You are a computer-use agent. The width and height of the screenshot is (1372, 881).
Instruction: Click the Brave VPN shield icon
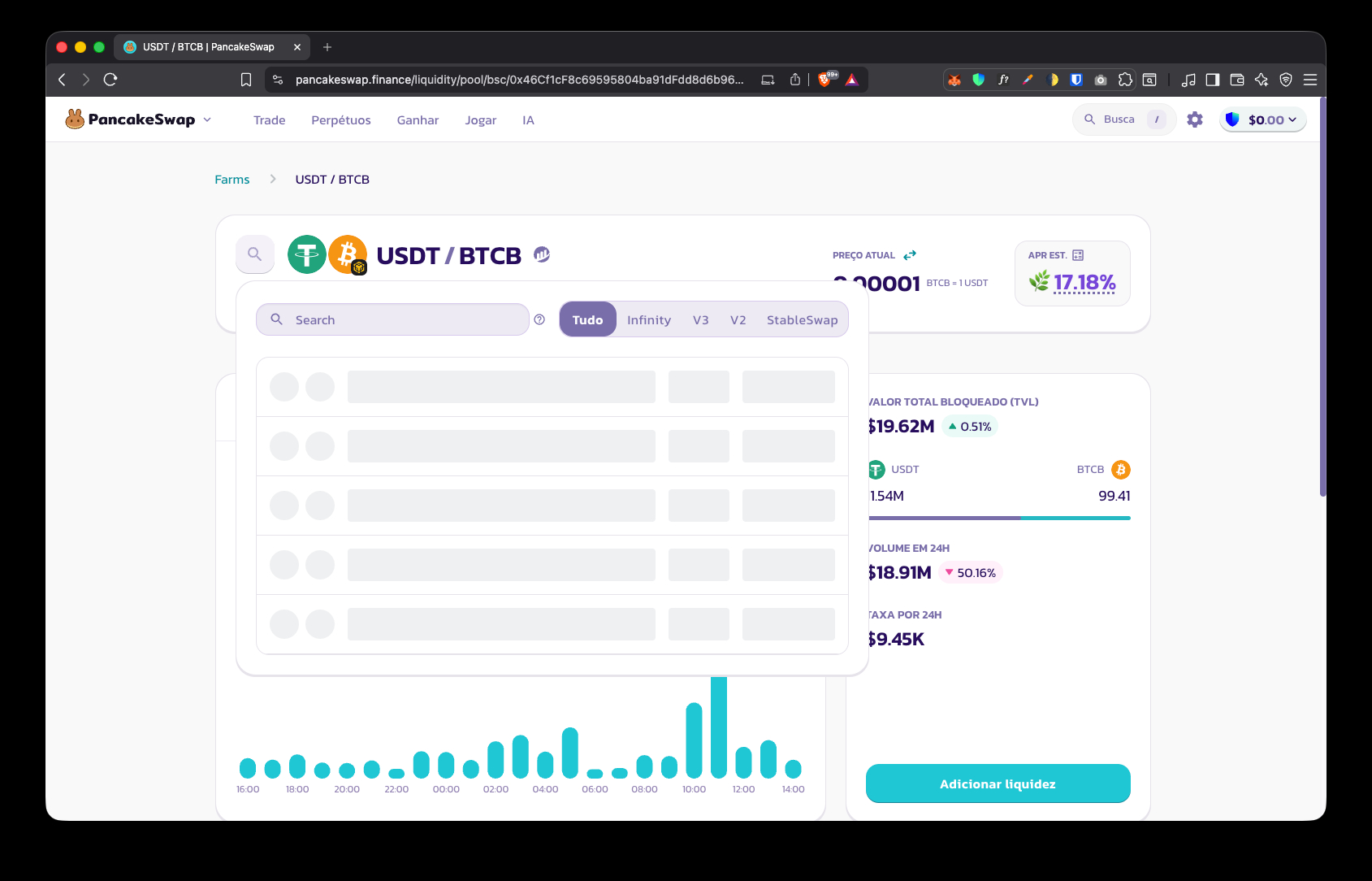(x=1286, y=80)
